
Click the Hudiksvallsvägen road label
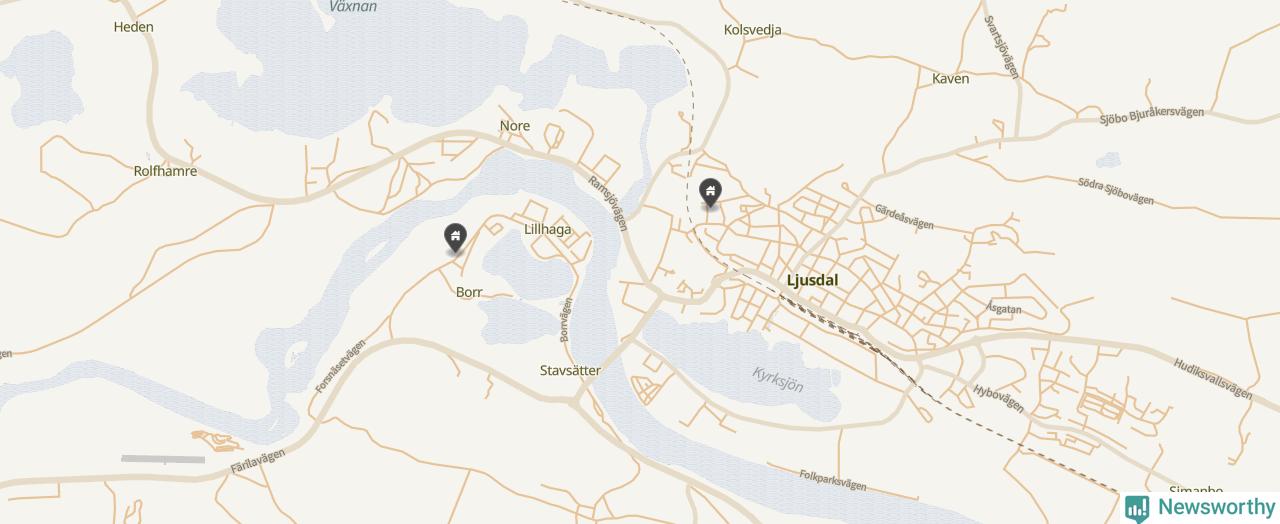pos(1213,378)
